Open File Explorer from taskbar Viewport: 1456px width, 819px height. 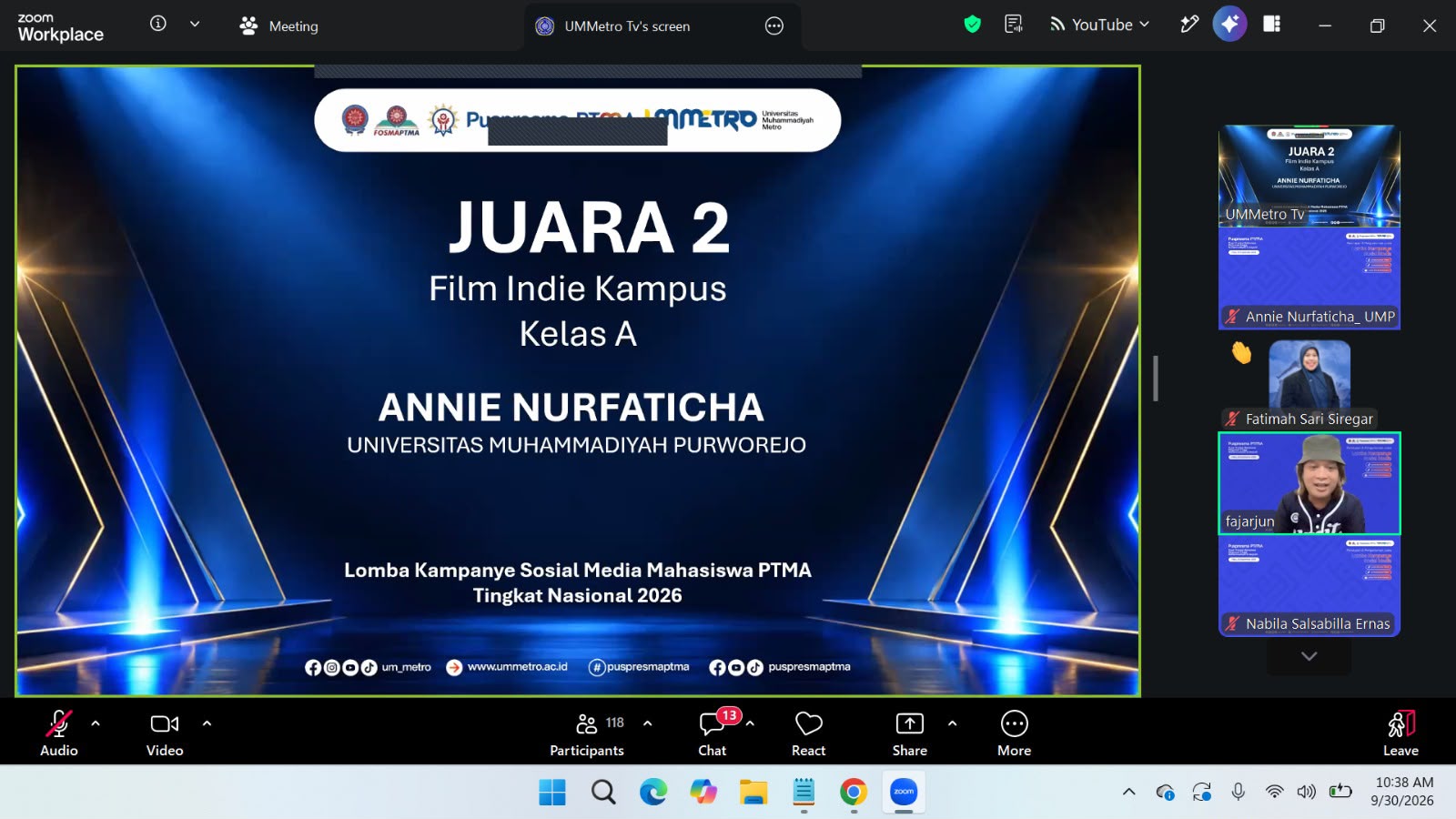point(753,793)
